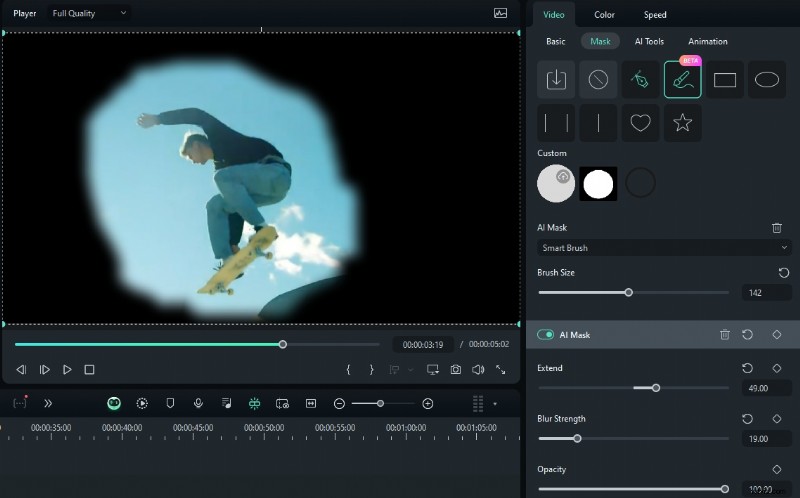
Task: Select the rectangle mask shape
Action: coord(725,80)
